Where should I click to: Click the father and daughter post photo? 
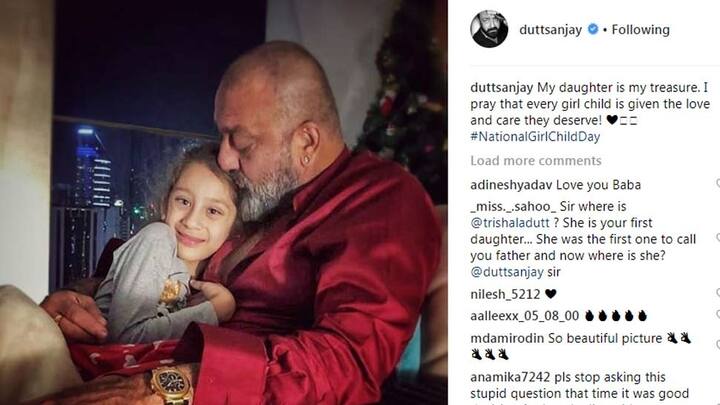point(224,202)
